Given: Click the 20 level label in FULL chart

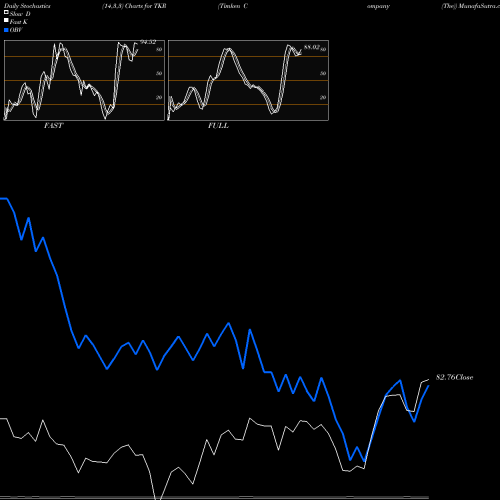Looking at the screenshot, I should click(323, 97).
